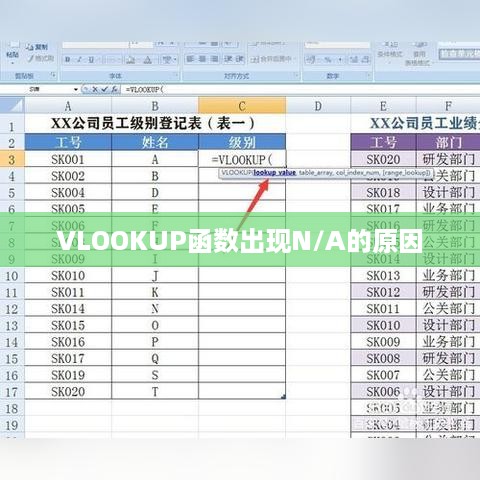The image size is (480, 480).
Task: Confirm formula entry with checkmark button
Action: 105,89
